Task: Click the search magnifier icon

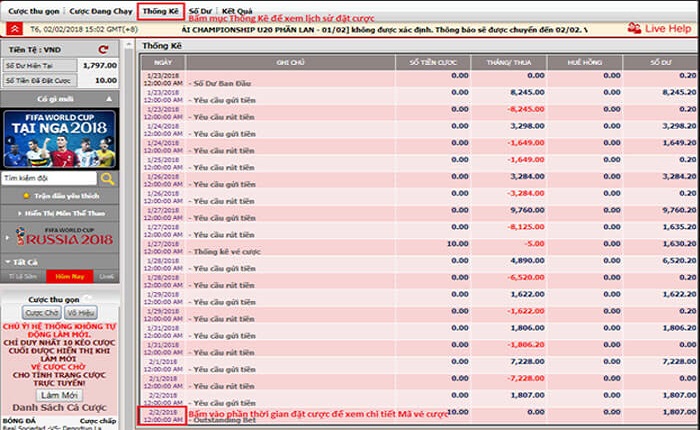Action: pos(107,179)
